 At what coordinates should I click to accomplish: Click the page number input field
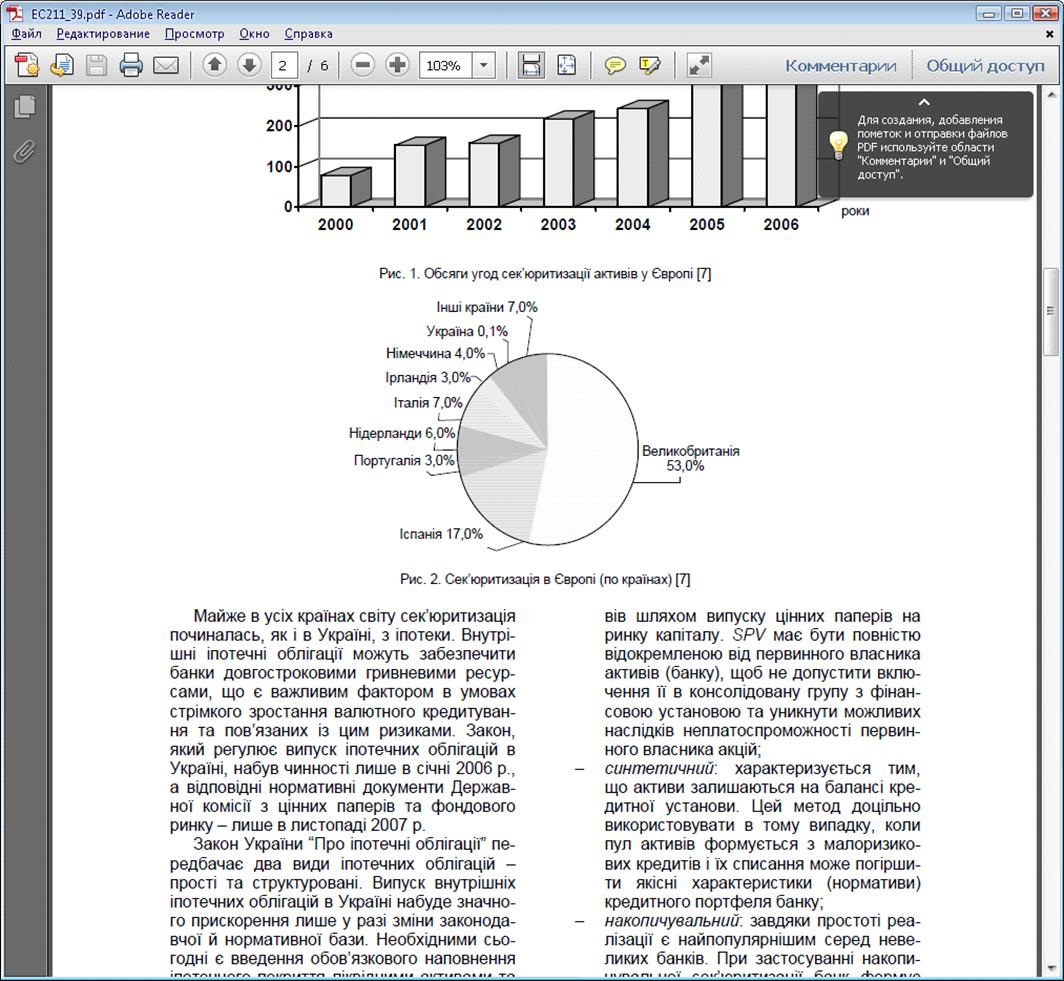click(x=282, y=65)
